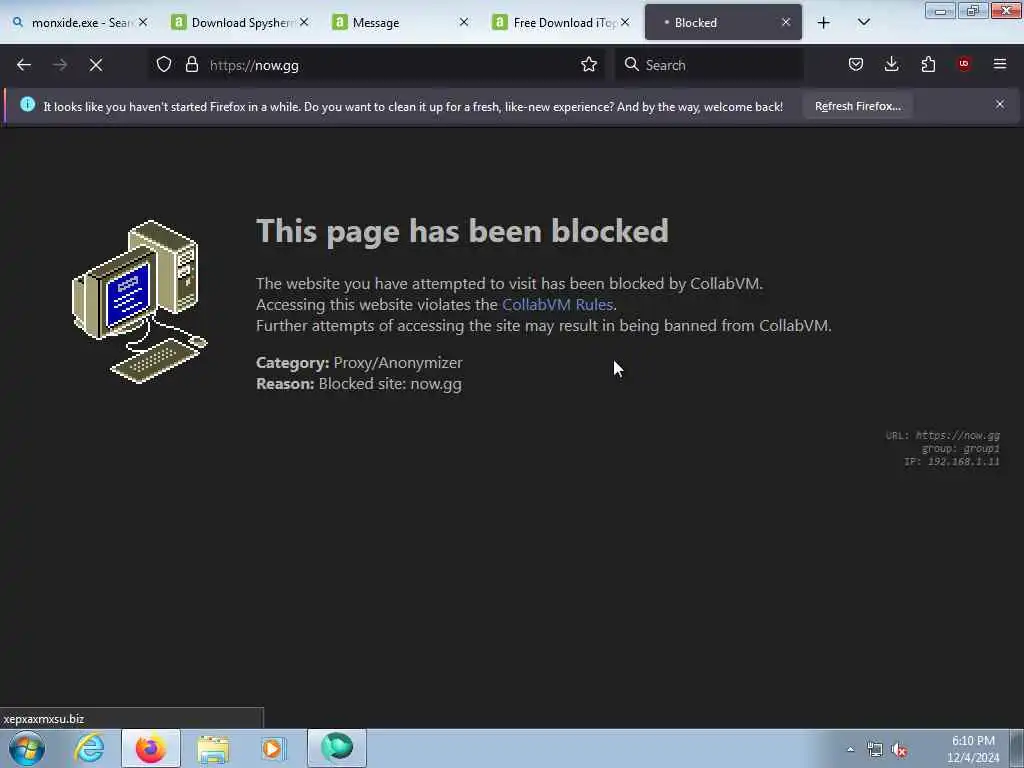Go back using the back arrow
1024x768 pixels.
pos(24,65)
